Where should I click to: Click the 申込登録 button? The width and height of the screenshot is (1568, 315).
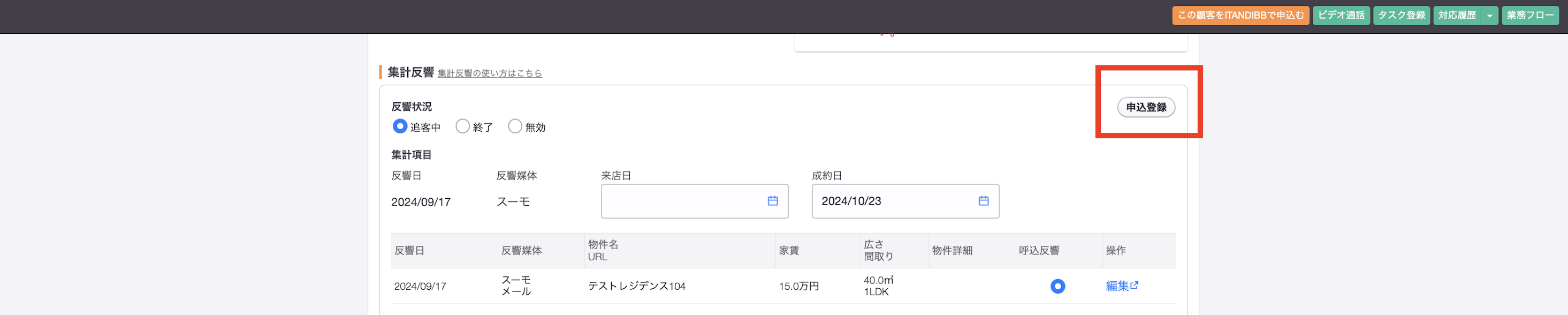tap(1146, 107)
